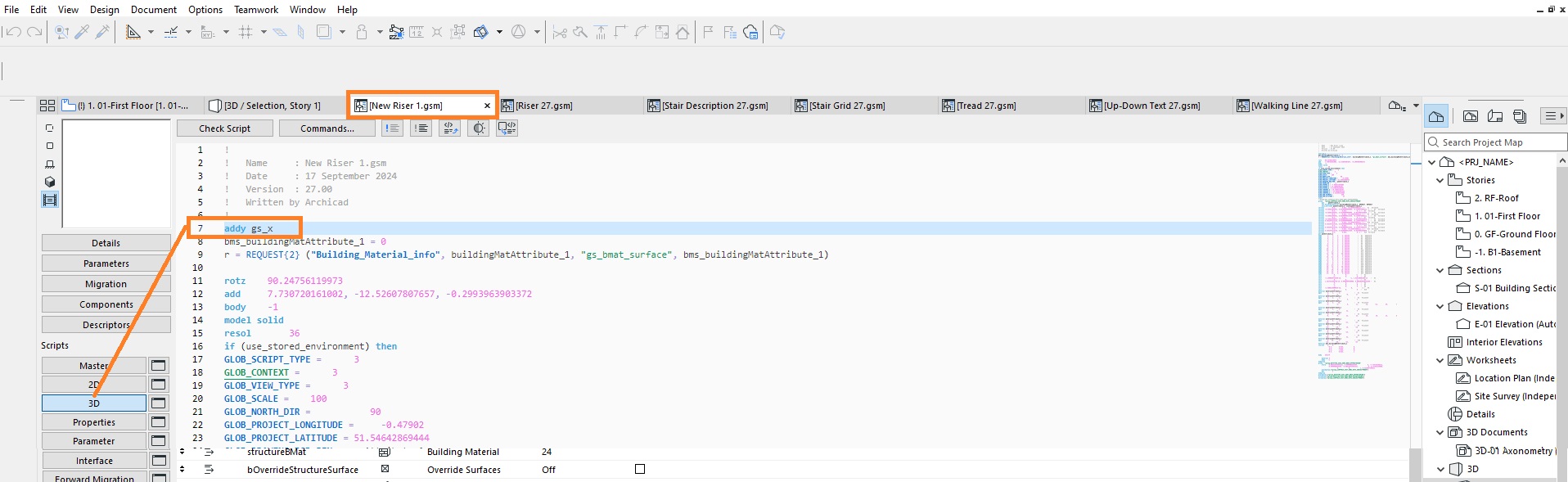Collapse the Stories tree node
This screenshot has height=482, width=1568.
tap(1440, 180)
